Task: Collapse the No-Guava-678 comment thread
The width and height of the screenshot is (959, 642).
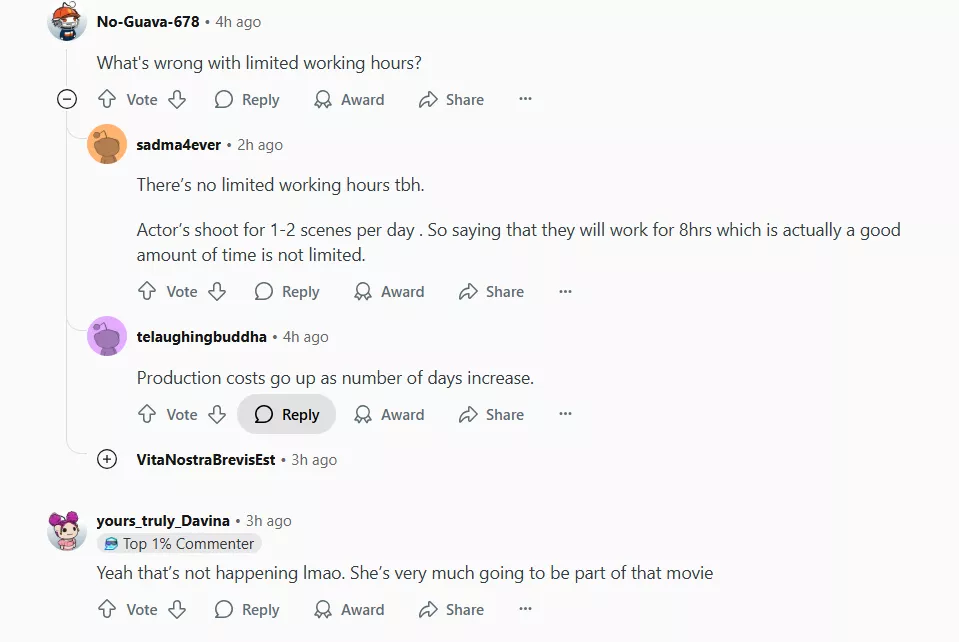Action: (67, 99)
